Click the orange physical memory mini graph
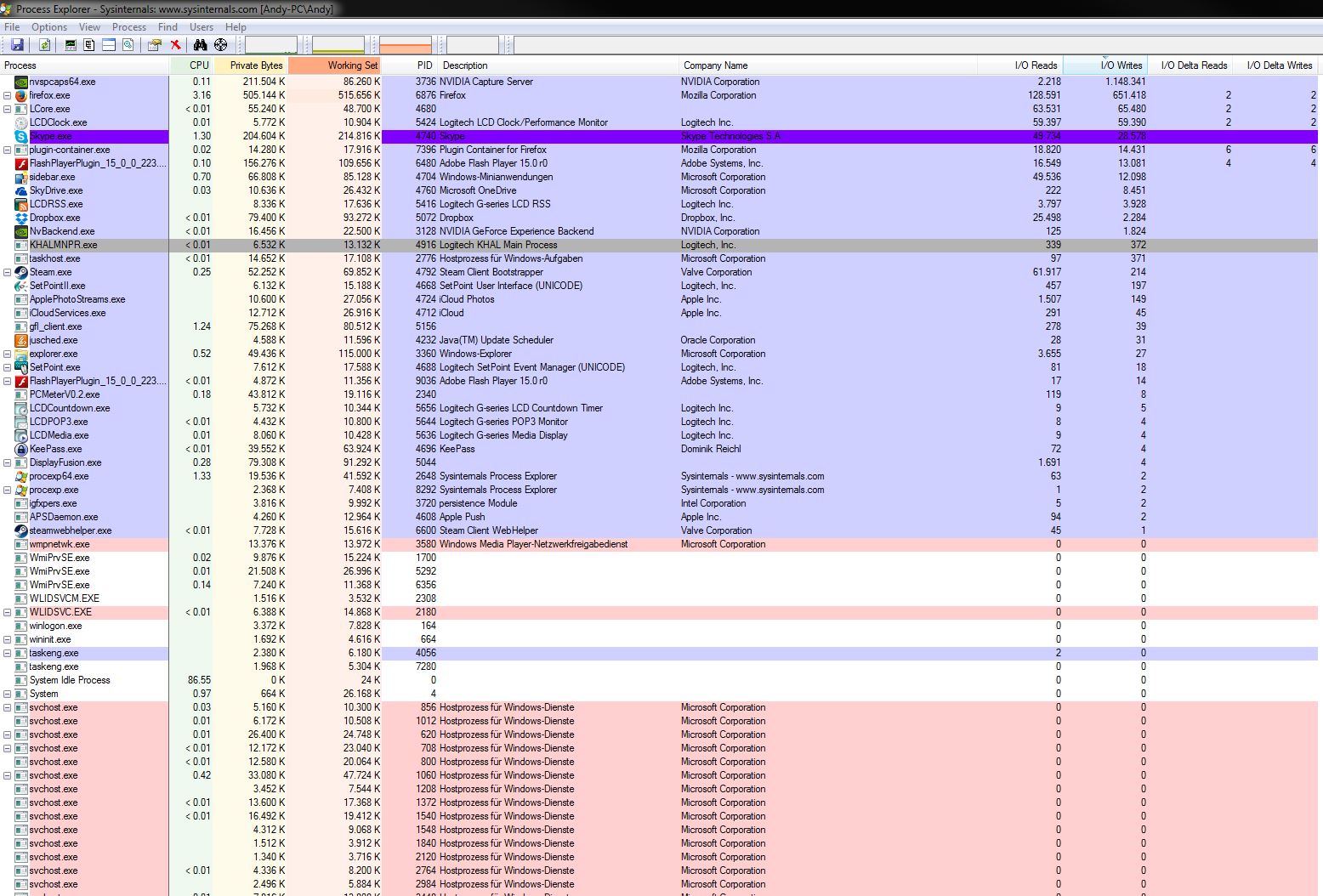Screen dimensions: 1323x896 (x=406, y=45)
